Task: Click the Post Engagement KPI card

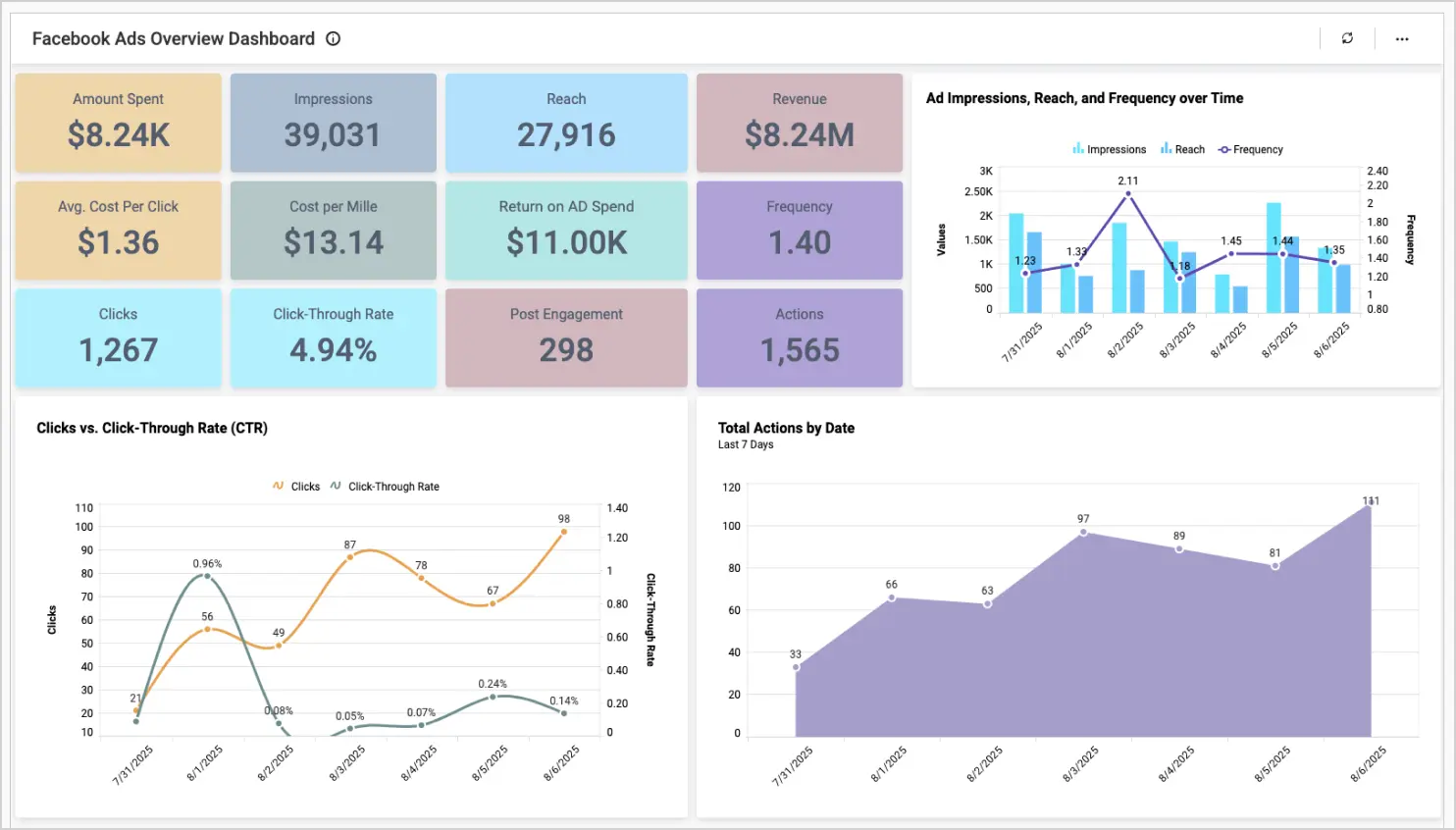Action: click(566, 337)
